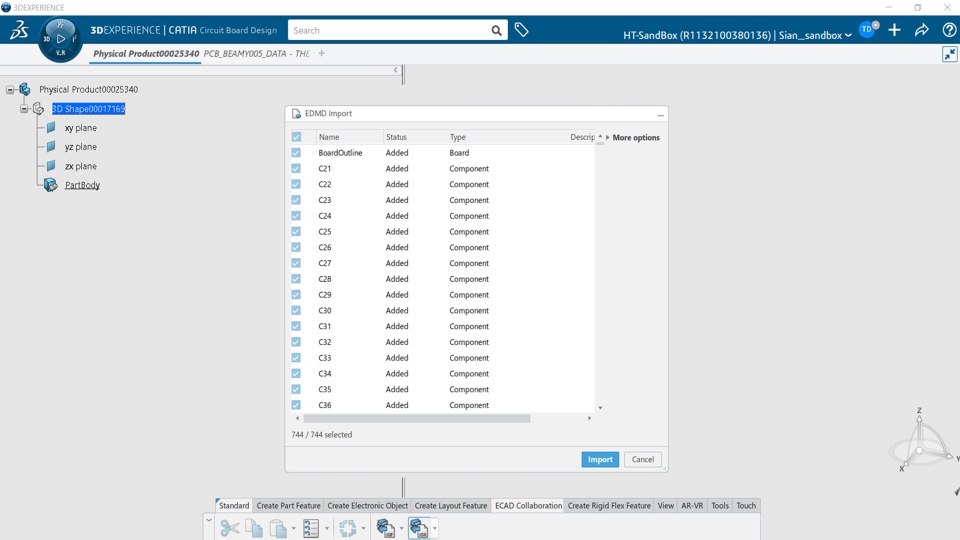Click the Import button
960x540 pixels.
tap(600, 459)
